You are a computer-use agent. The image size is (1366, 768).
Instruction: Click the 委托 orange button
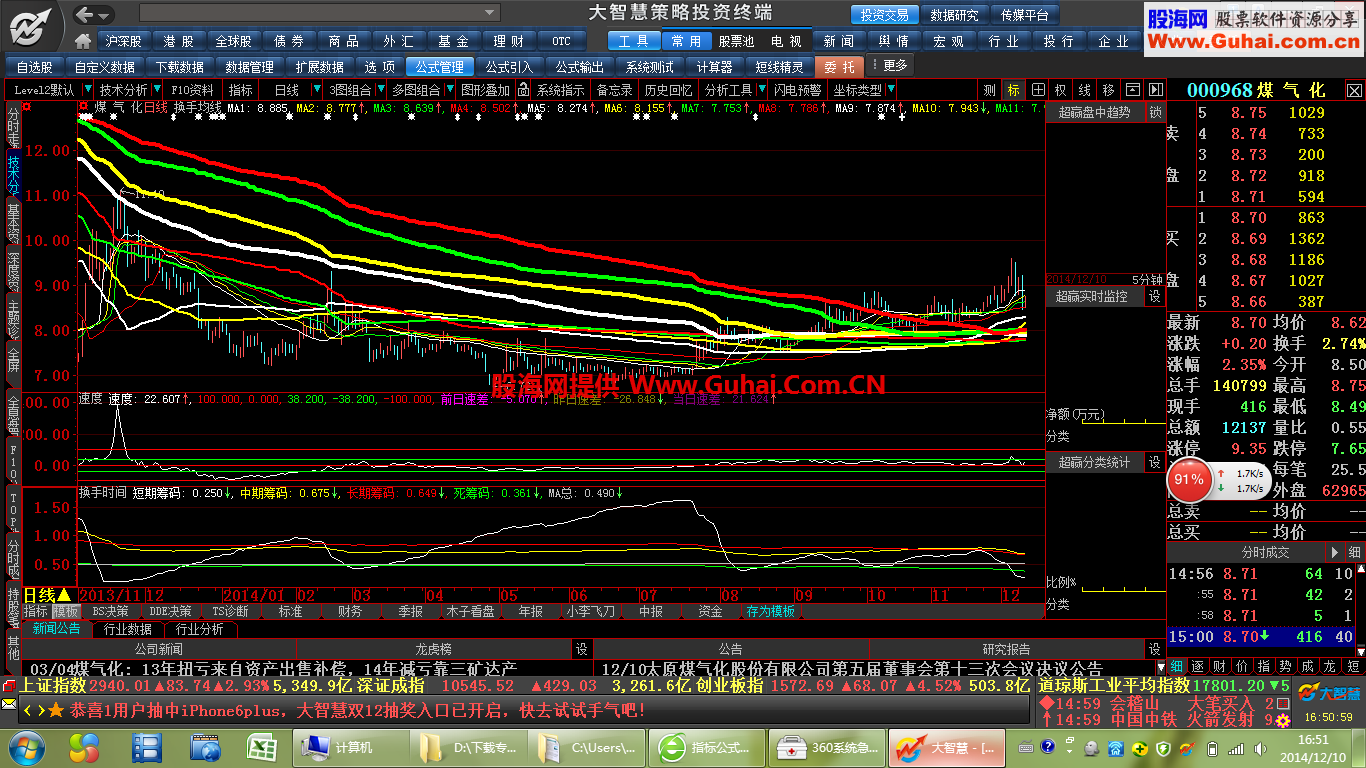839,66
